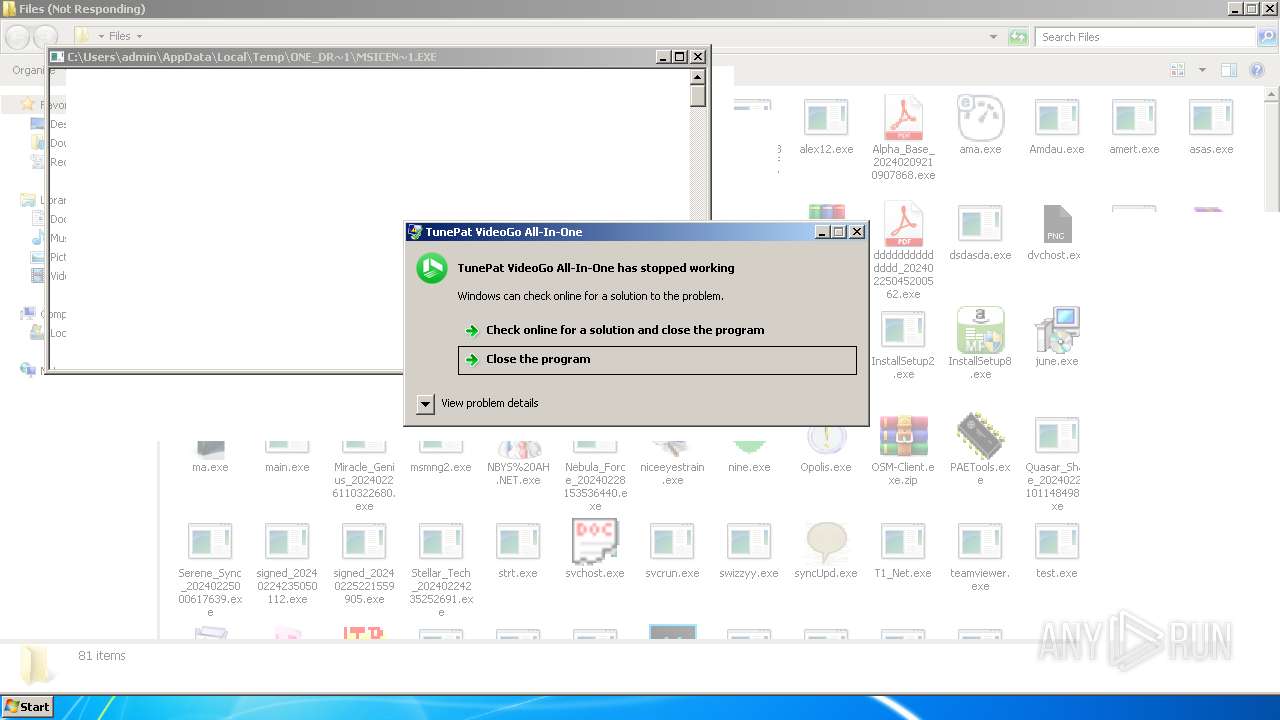Select the ama.exe file icon
The height and width of the screenshot is (720, 1280).
980,118
